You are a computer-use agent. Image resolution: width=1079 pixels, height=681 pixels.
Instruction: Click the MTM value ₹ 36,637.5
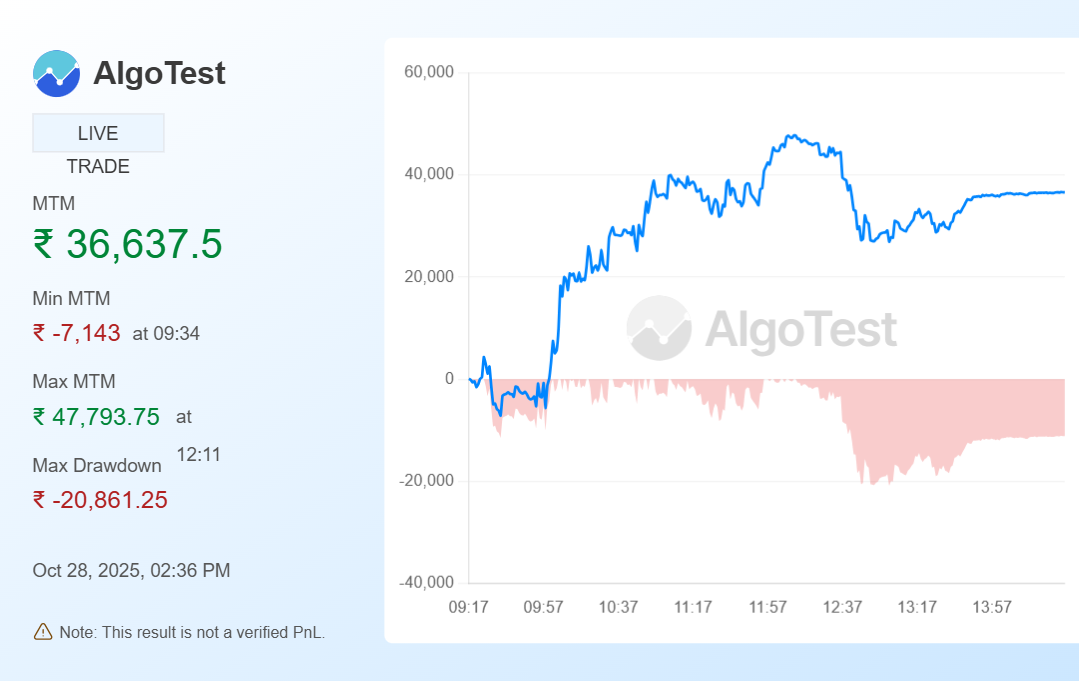pos(127,244)
